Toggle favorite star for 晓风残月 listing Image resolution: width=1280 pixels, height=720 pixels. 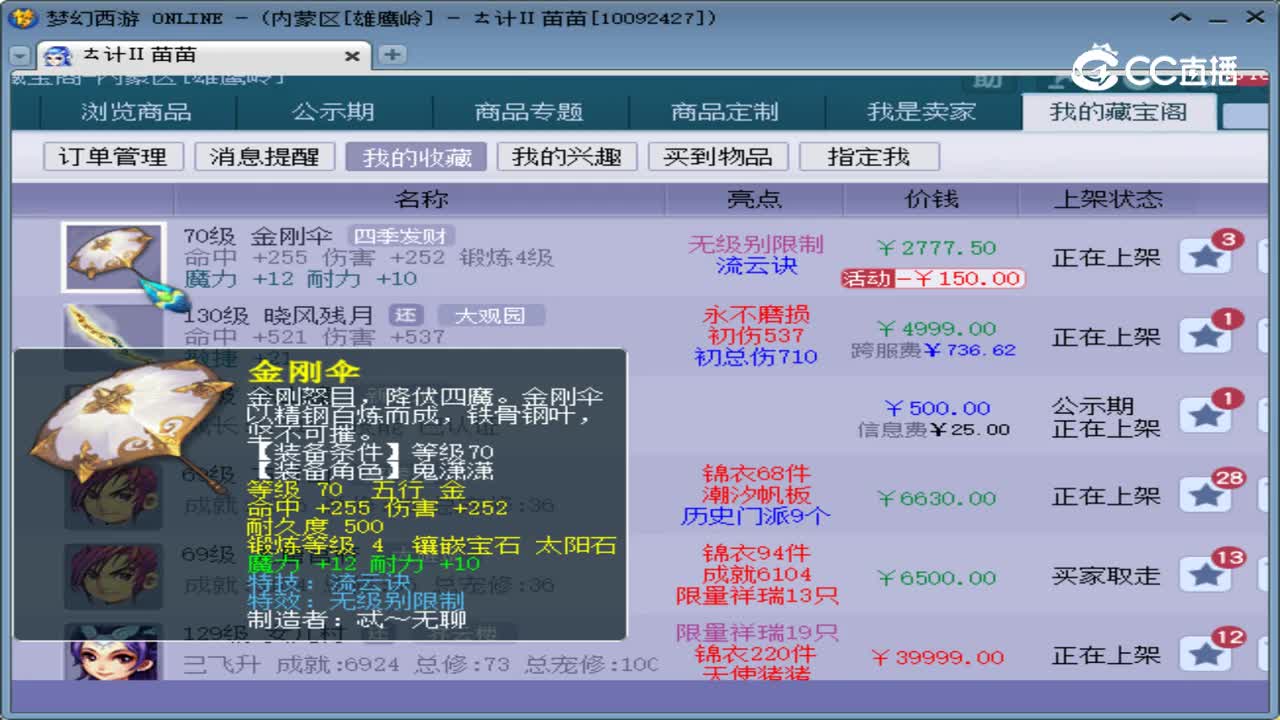point(1205,337)
